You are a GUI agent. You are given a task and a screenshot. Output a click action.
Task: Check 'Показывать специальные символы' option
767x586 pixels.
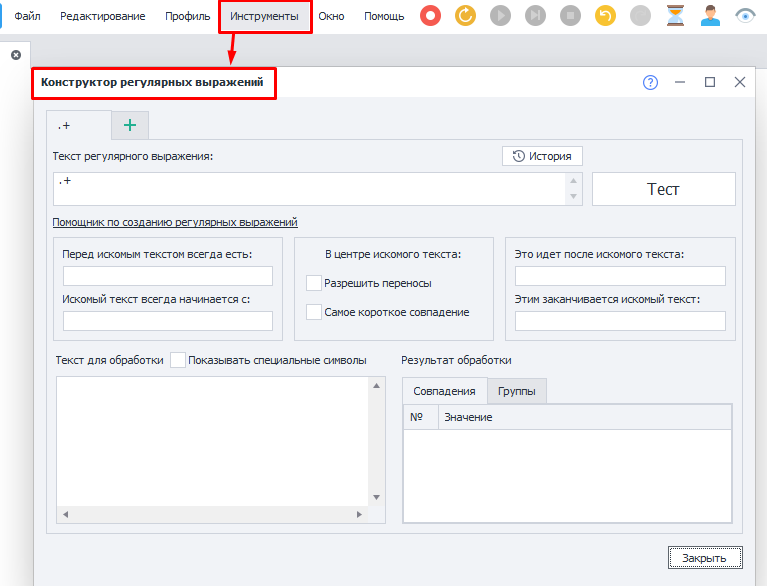coord(178,360)
